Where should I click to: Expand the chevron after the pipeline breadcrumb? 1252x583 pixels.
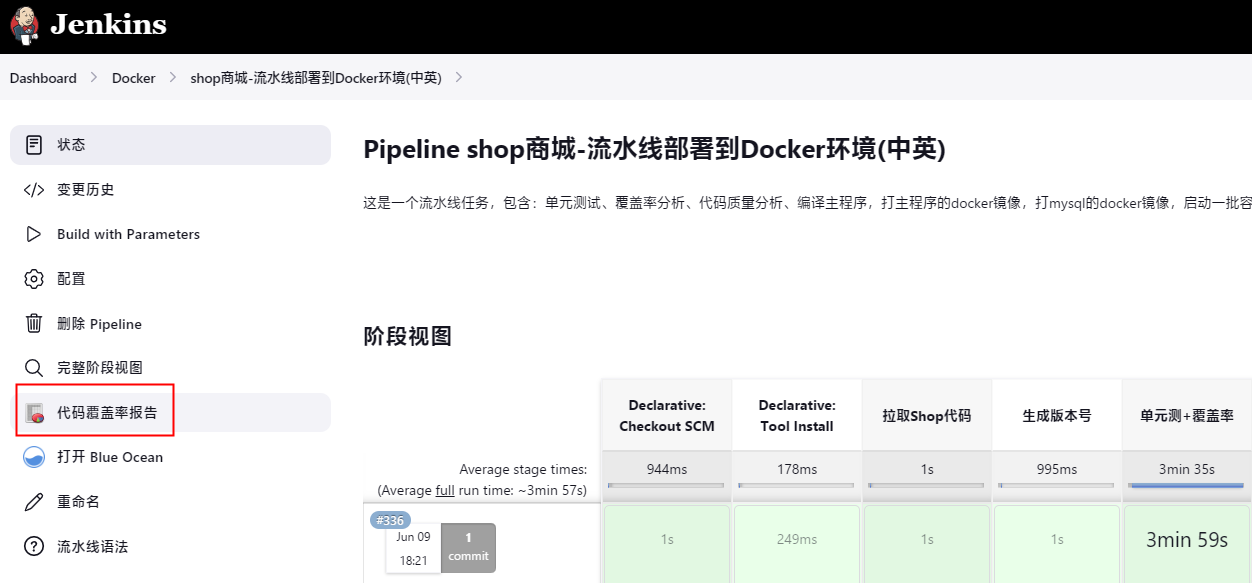[x=459, y=78]
